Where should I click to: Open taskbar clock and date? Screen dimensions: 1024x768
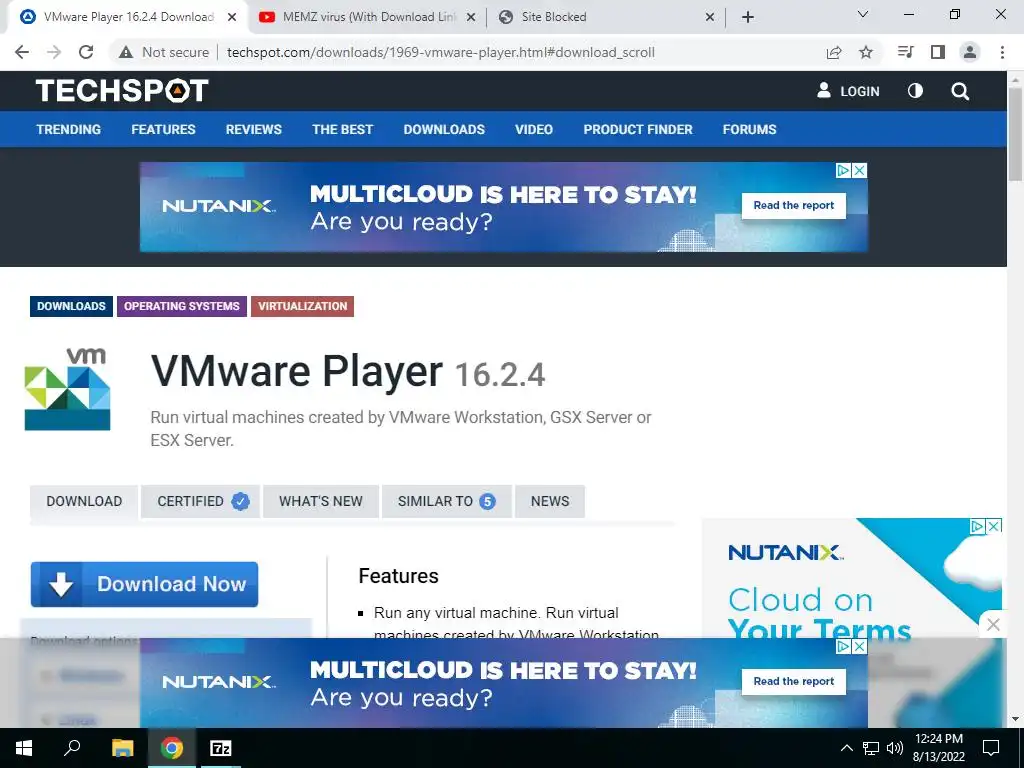pyautogui.click(x=938, y=748)
